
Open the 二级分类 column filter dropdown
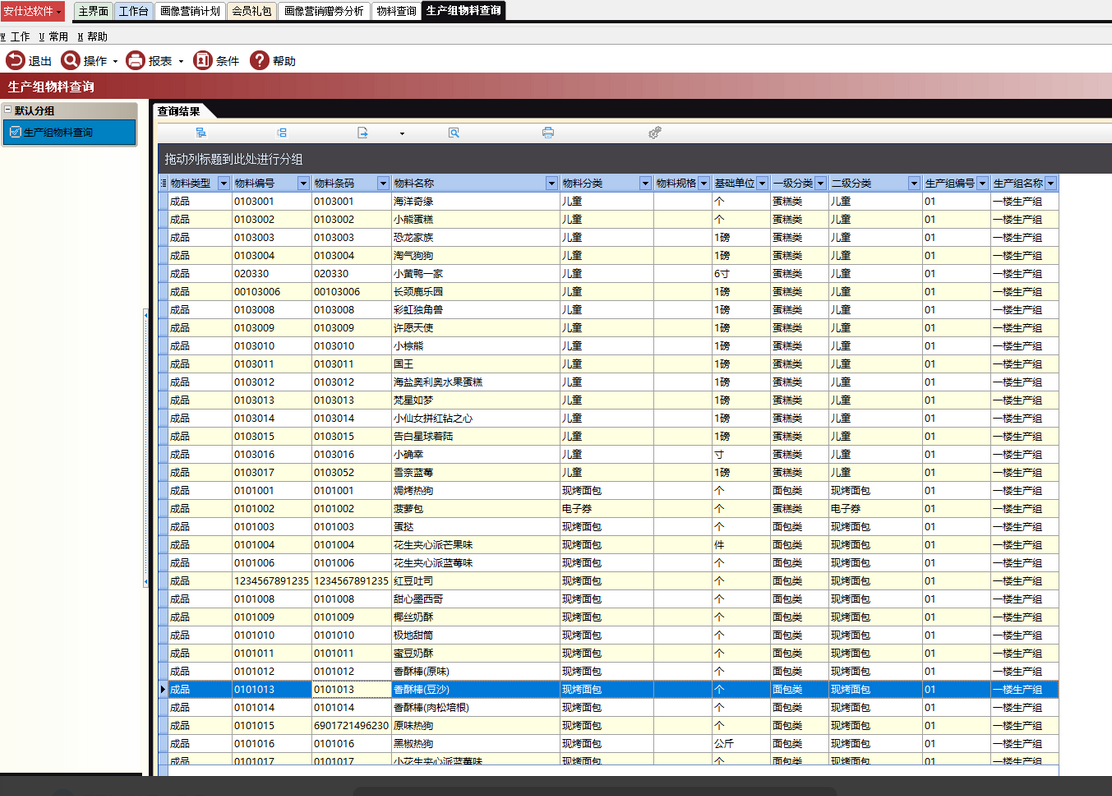[x=914, y=184]
